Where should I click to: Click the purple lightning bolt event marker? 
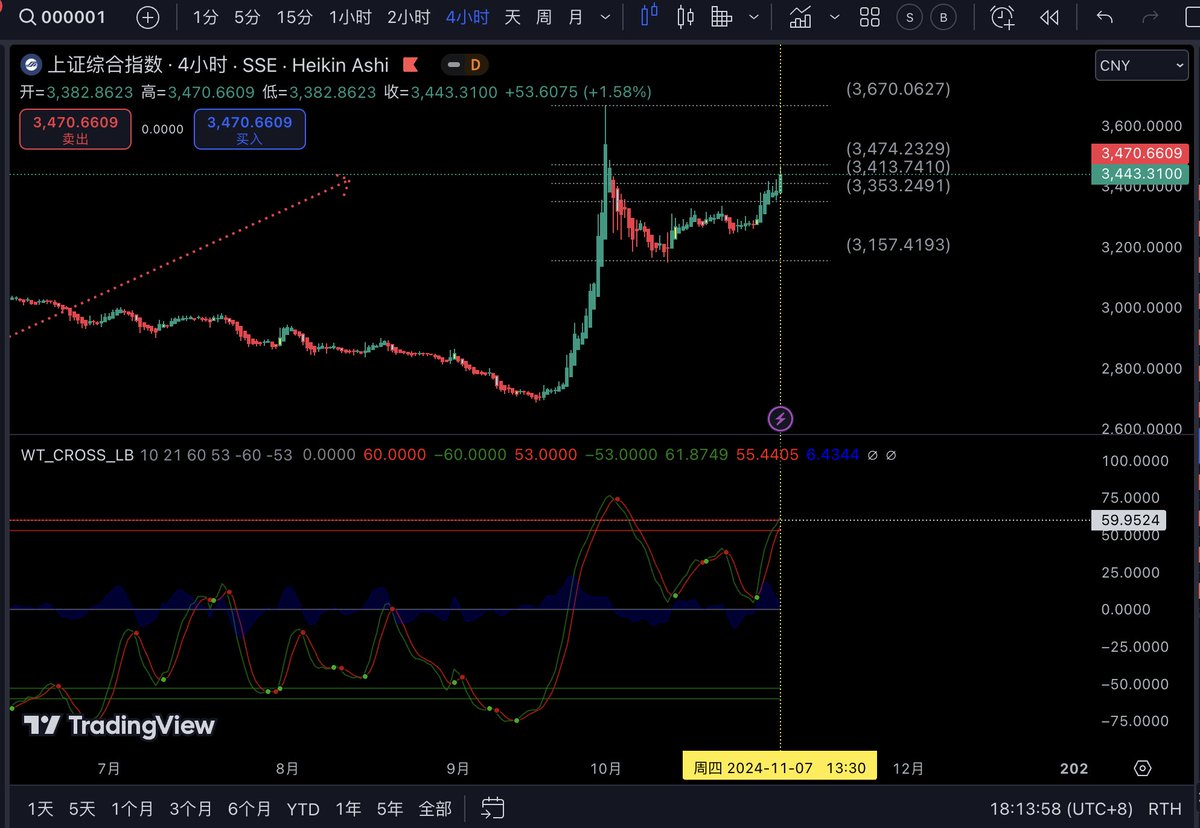click(781, 418)
